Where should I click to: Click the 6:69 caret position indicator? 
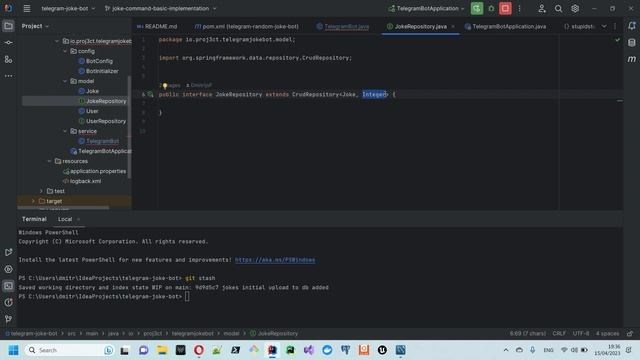click(x=527, y=333)
